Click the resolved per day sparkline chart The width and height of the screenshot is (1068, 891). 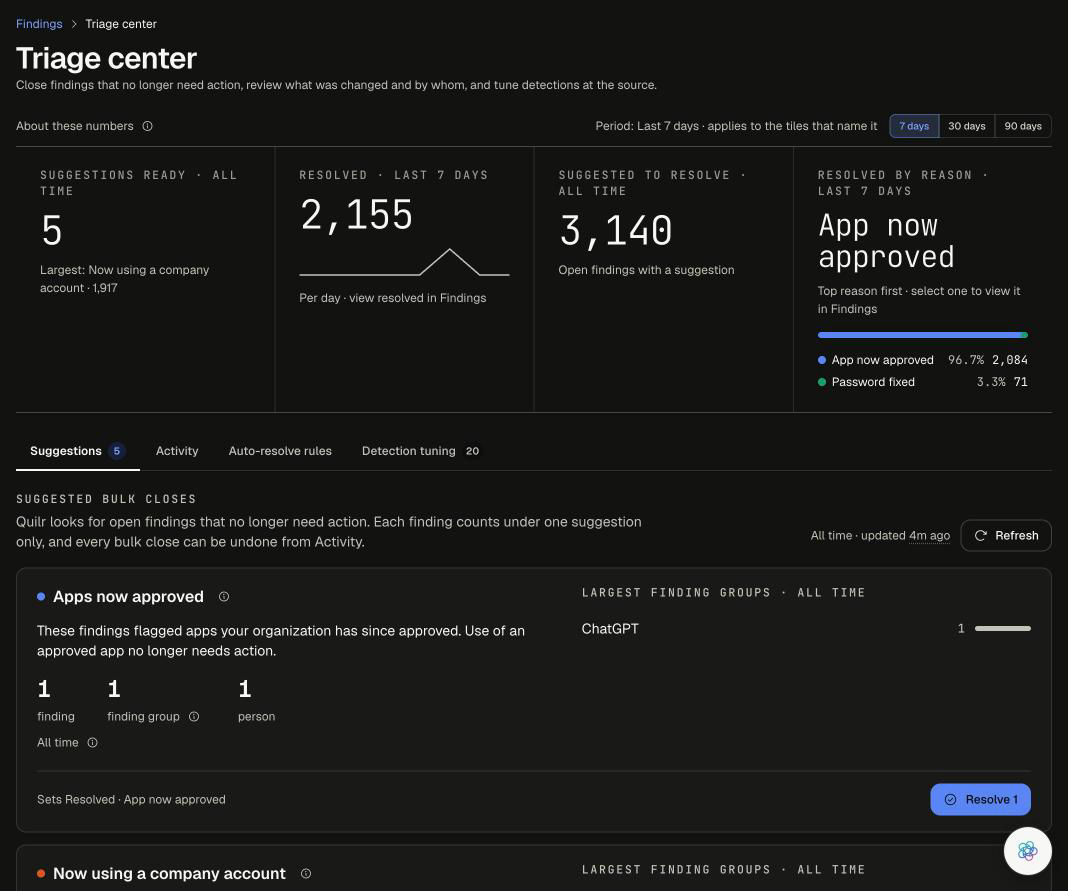click(404, 262)
